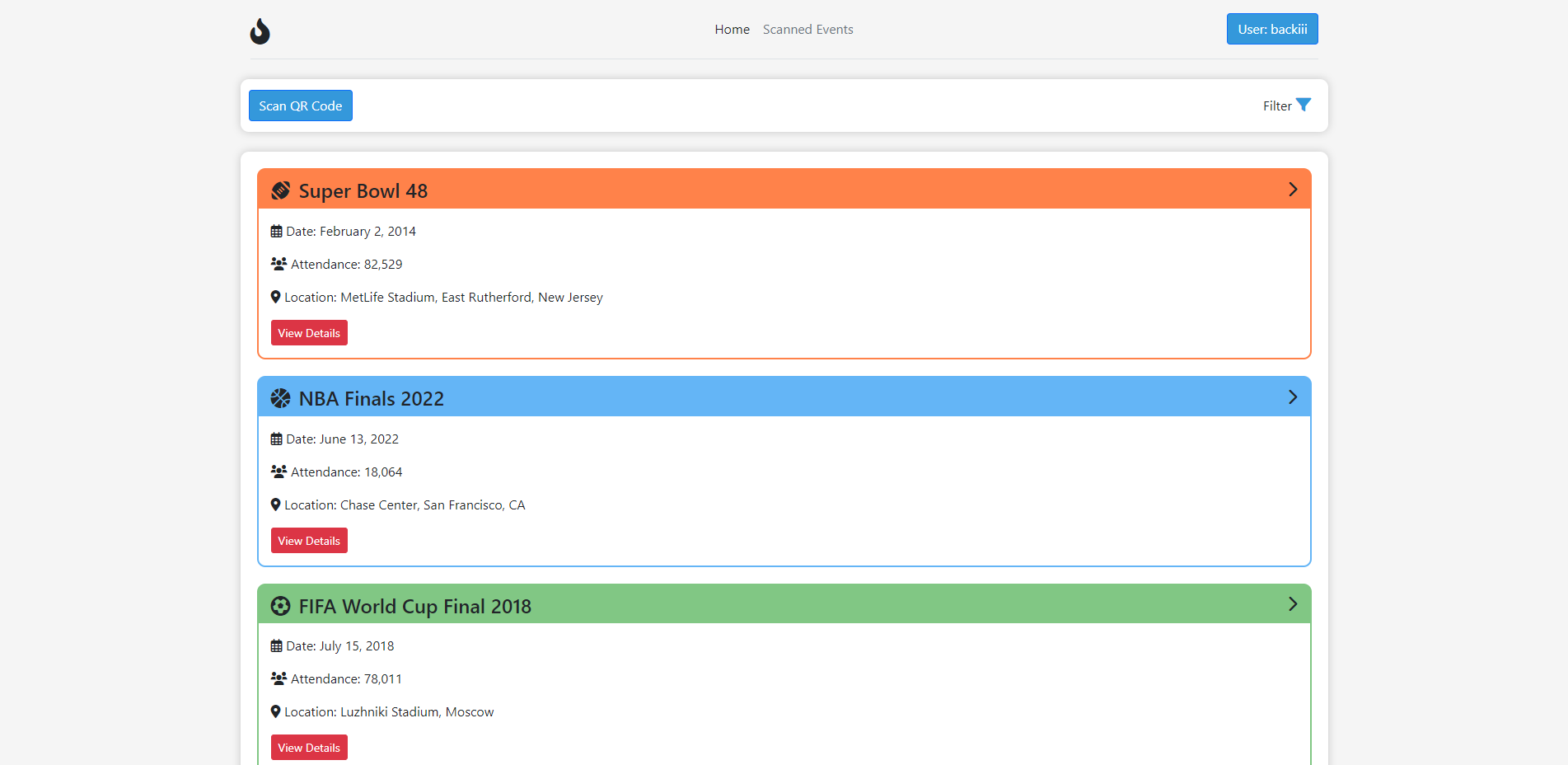The height and width of the screenshot is (765, 1568).
Task: Click attendance people icon beside 78,011
Action: coord(278,678)
